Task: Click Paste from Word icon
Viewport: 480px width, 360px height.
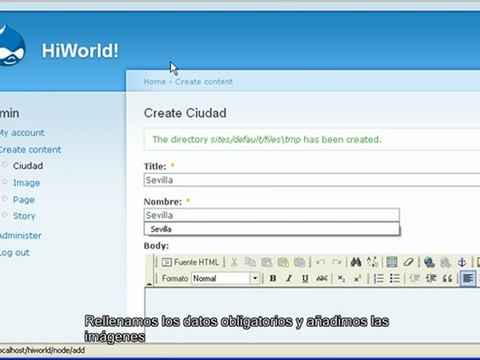Action: pyautogui.click(x=299, y=262)
